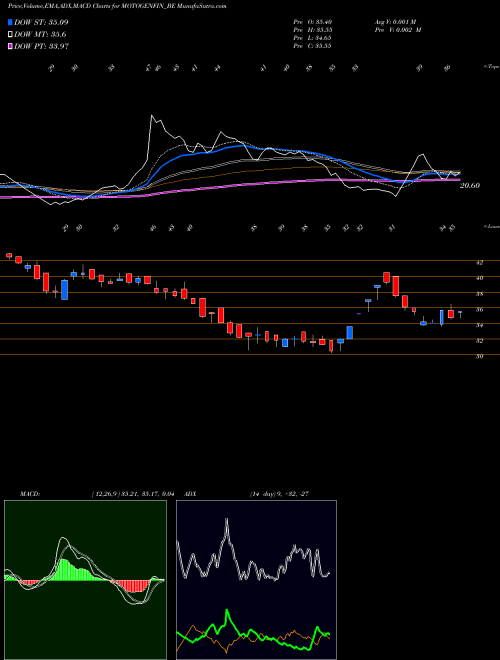The image size is (500, 660).
Task: Click the blue DOW ST legend swatch
Action: tap(10, 22)
